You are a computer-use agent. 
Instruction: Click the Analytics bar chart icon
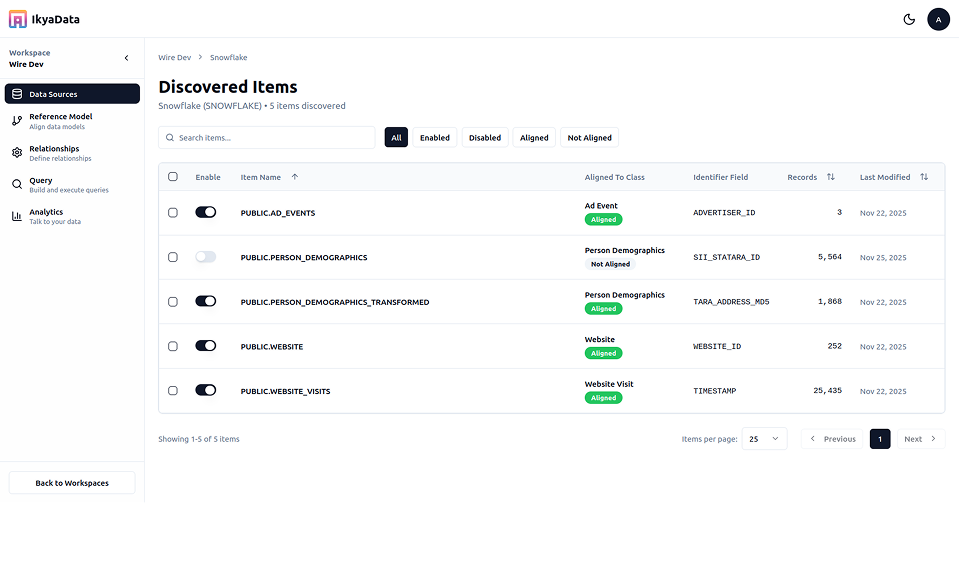17,216
